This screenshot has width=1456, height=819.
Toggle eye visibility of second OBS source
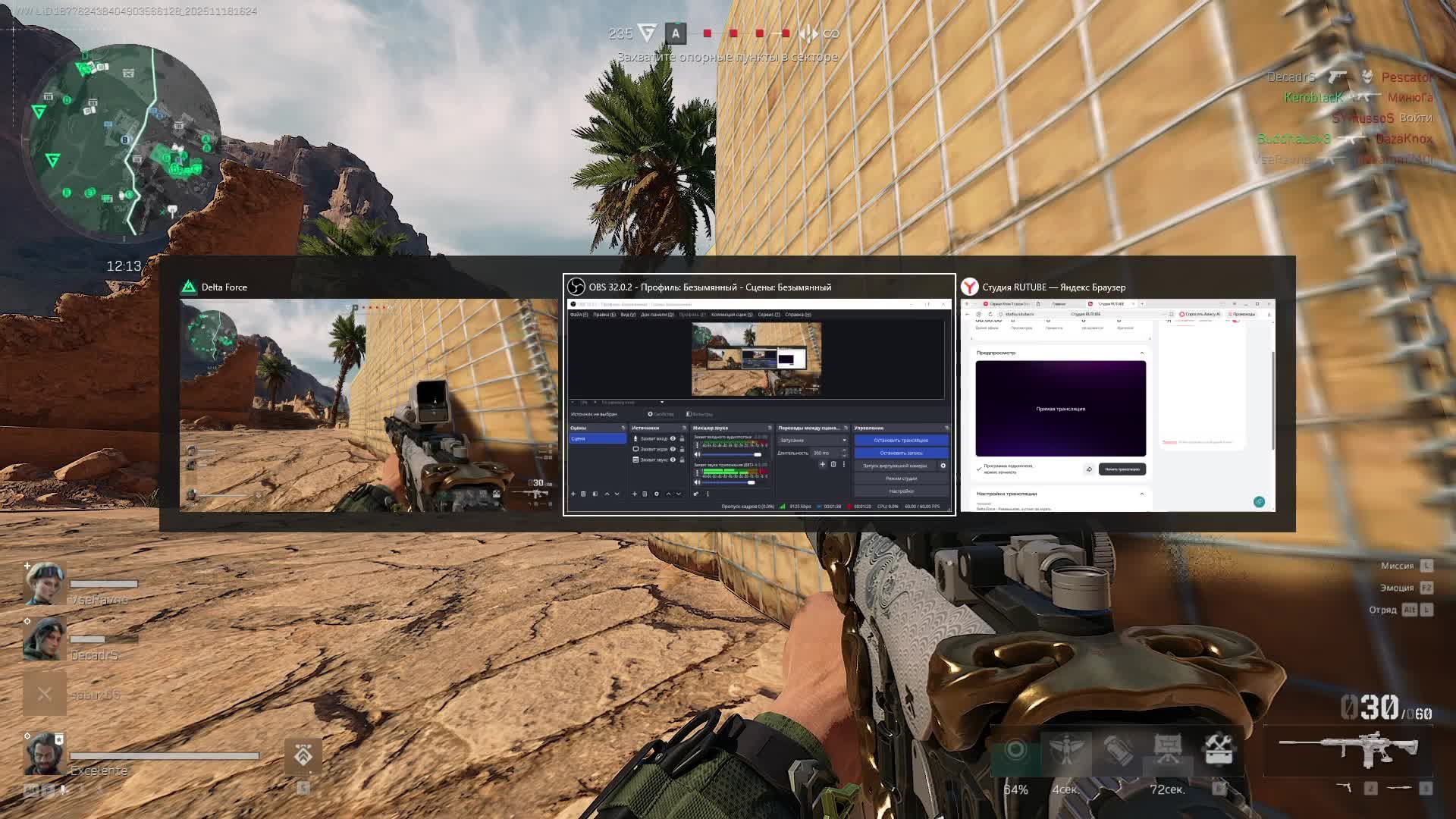click(673, 449)
